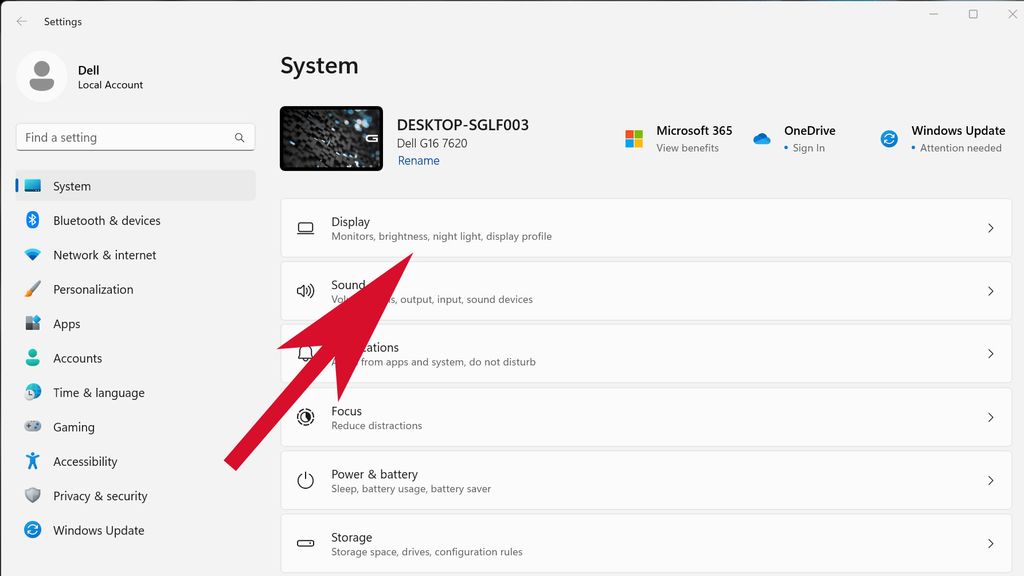Click the Microsoft 365 logo
This screenshot has width=1024, height=576.
[633, 138]
